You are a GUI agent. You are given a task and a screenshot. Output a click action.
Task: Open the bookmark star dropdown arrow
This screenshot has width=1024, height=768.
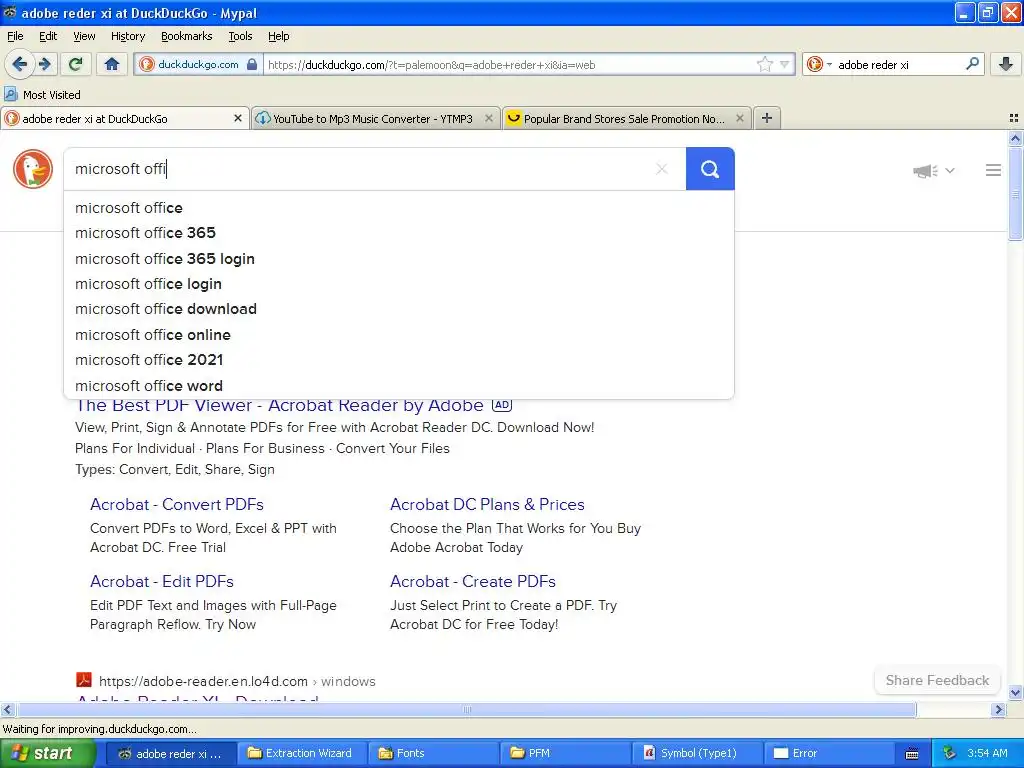tap(784, 64)
